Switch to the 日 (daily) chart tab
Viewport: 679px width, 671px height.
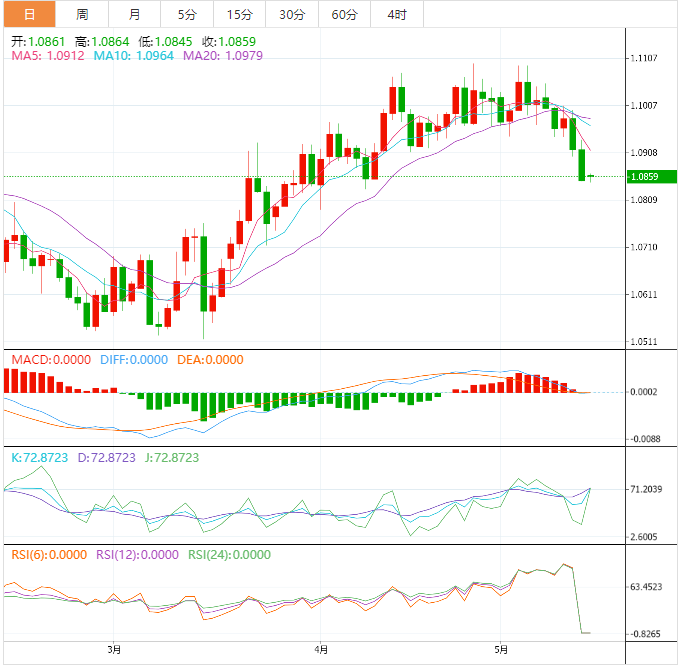pos(28,14)
